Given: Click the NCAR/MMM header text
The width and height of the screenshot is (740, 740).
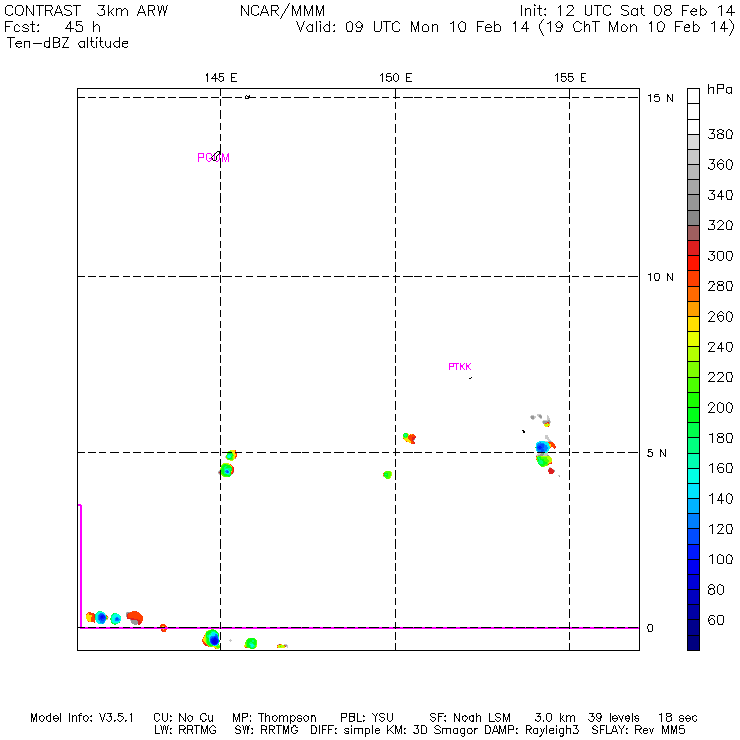Looking at the screenshot, I should click(x=282, y=11).
